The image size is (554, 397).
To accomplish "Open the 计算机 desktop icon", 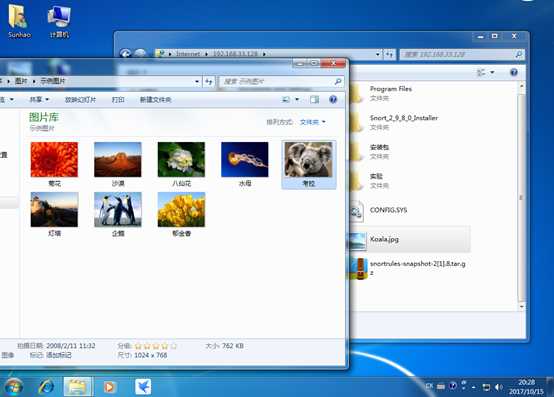I will (59, 21).
